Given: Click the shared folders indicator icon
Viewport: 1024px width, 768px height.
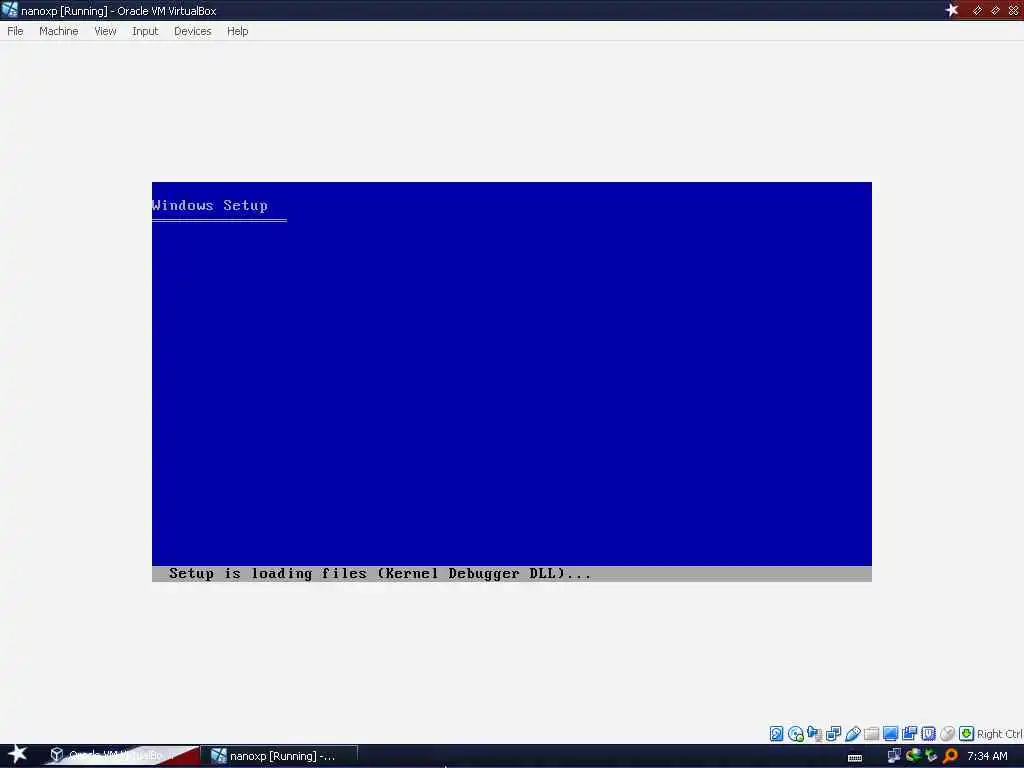Looking at the screenshot, I should [871, 733].
